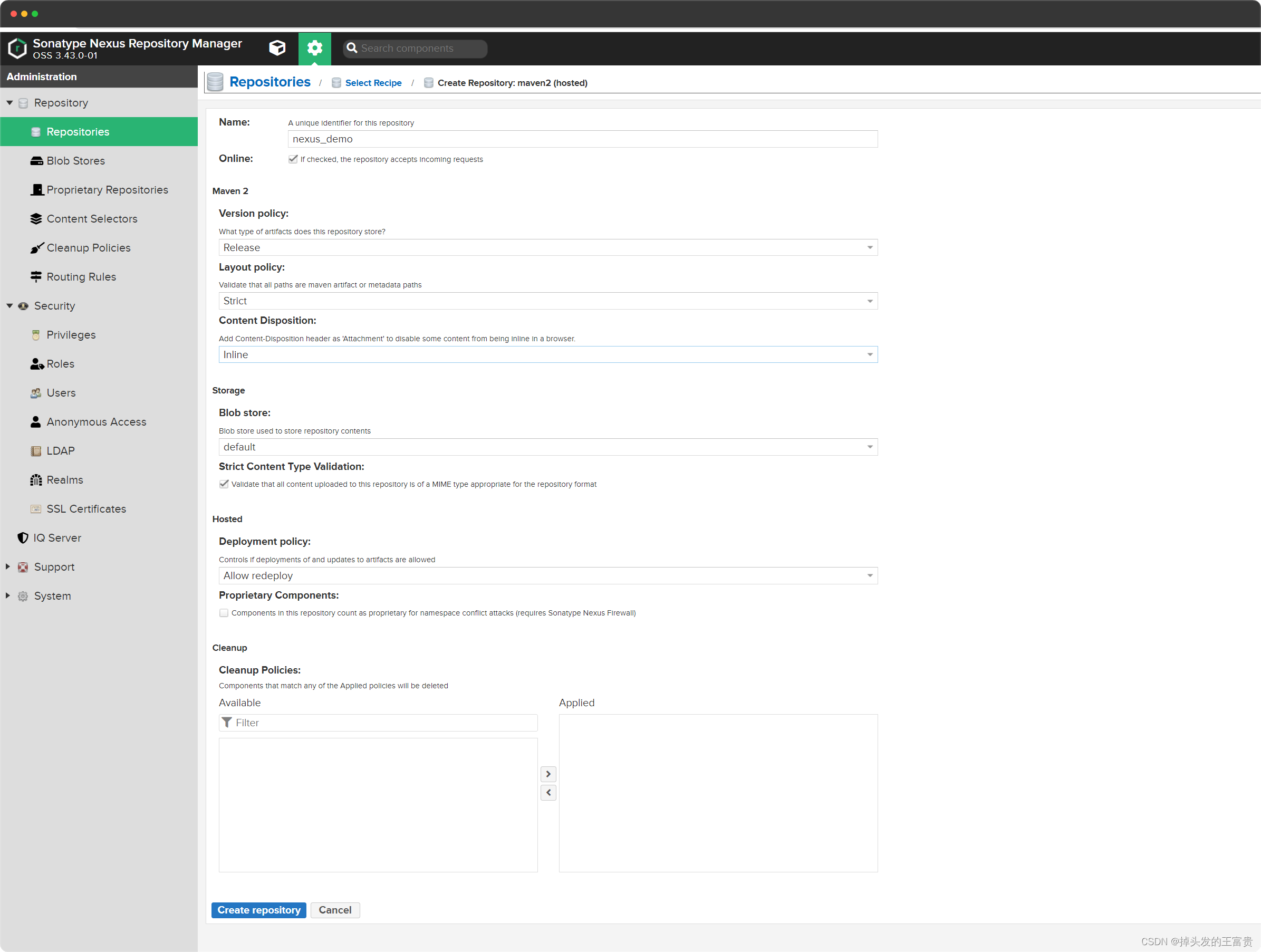
Task: Toggle Strict Content Type Validation checkbox
Action: click(x=224, y=484)
